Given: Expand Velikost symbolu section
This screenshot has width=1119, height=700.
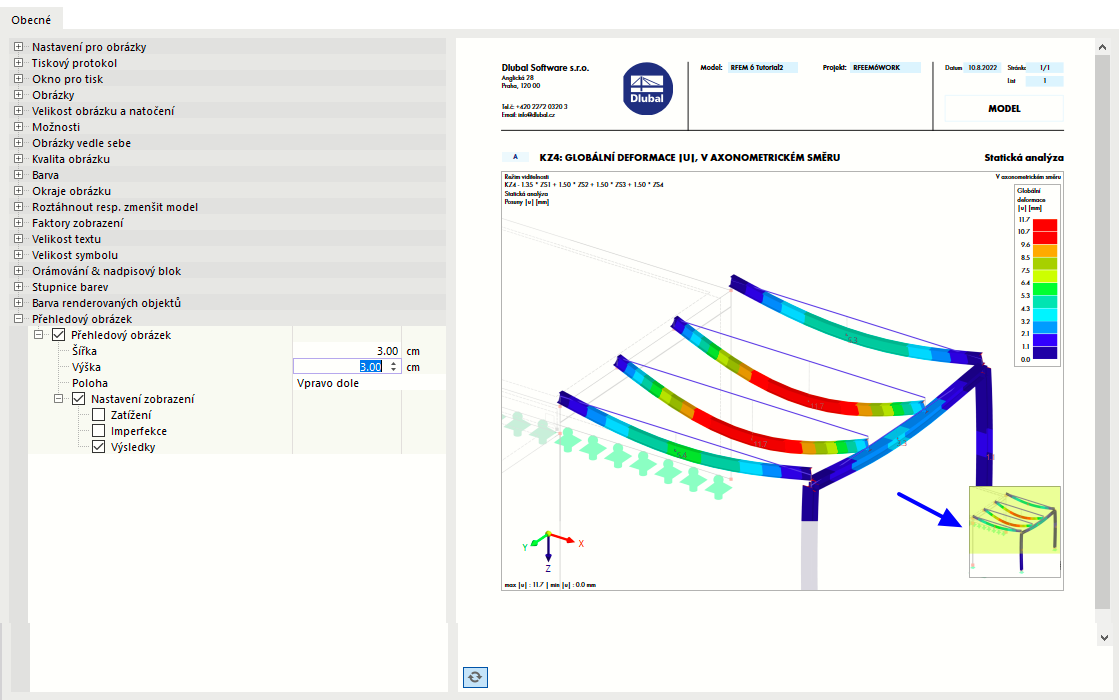Looking at the screenshot, I should coord(19,255).
